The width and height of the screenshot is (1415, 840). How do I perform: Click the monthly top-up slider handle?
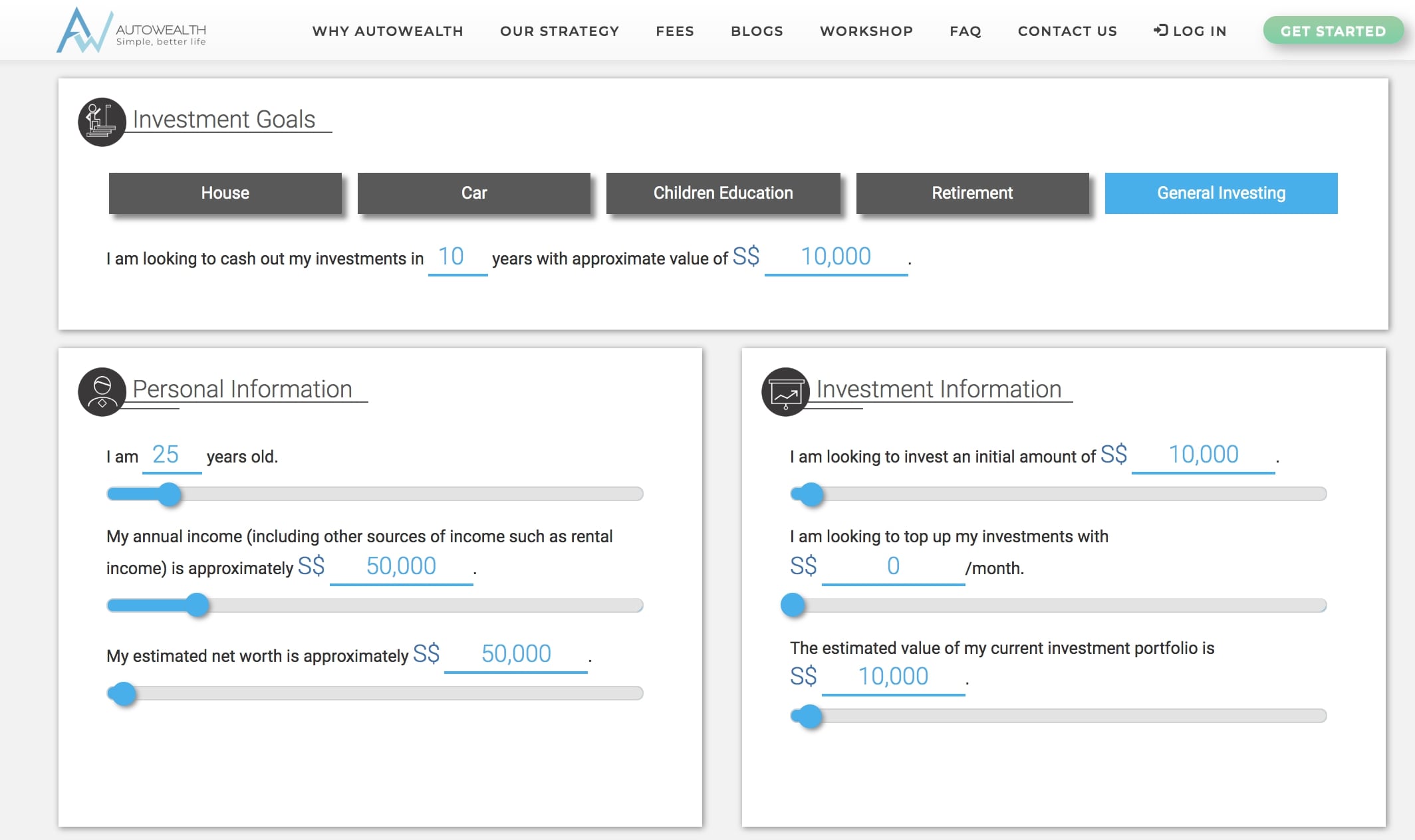(793, 605)
